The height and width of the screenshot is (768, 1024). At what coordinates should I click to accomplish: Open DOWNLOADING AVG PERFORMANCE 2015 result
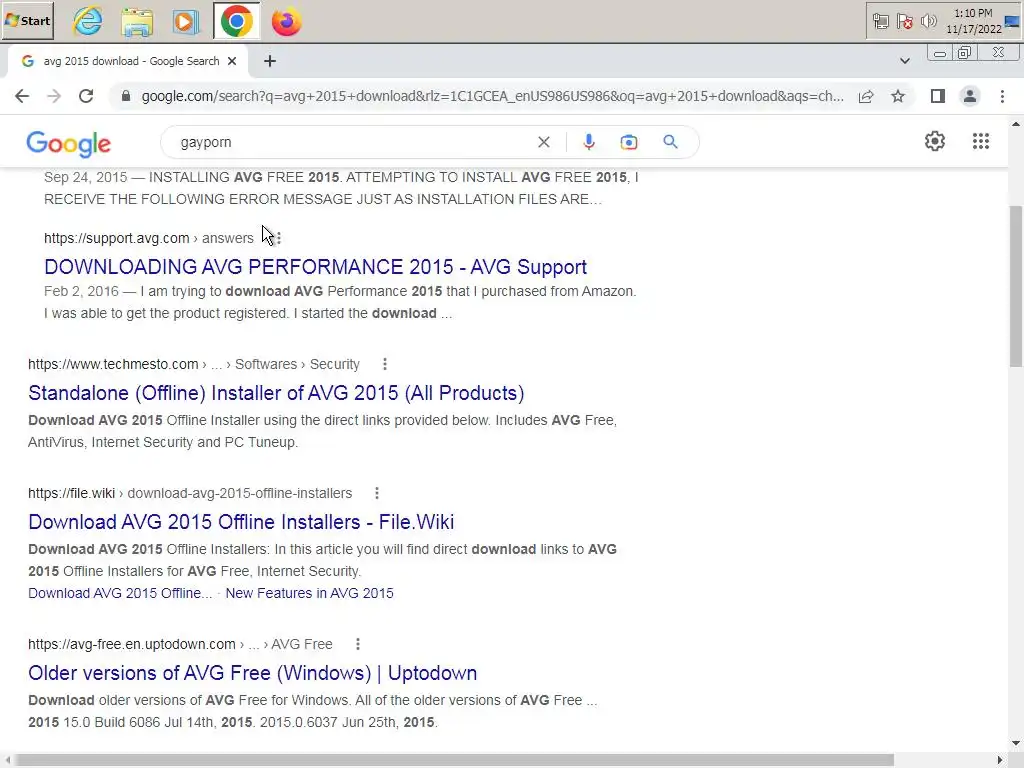tap(315, 266)
